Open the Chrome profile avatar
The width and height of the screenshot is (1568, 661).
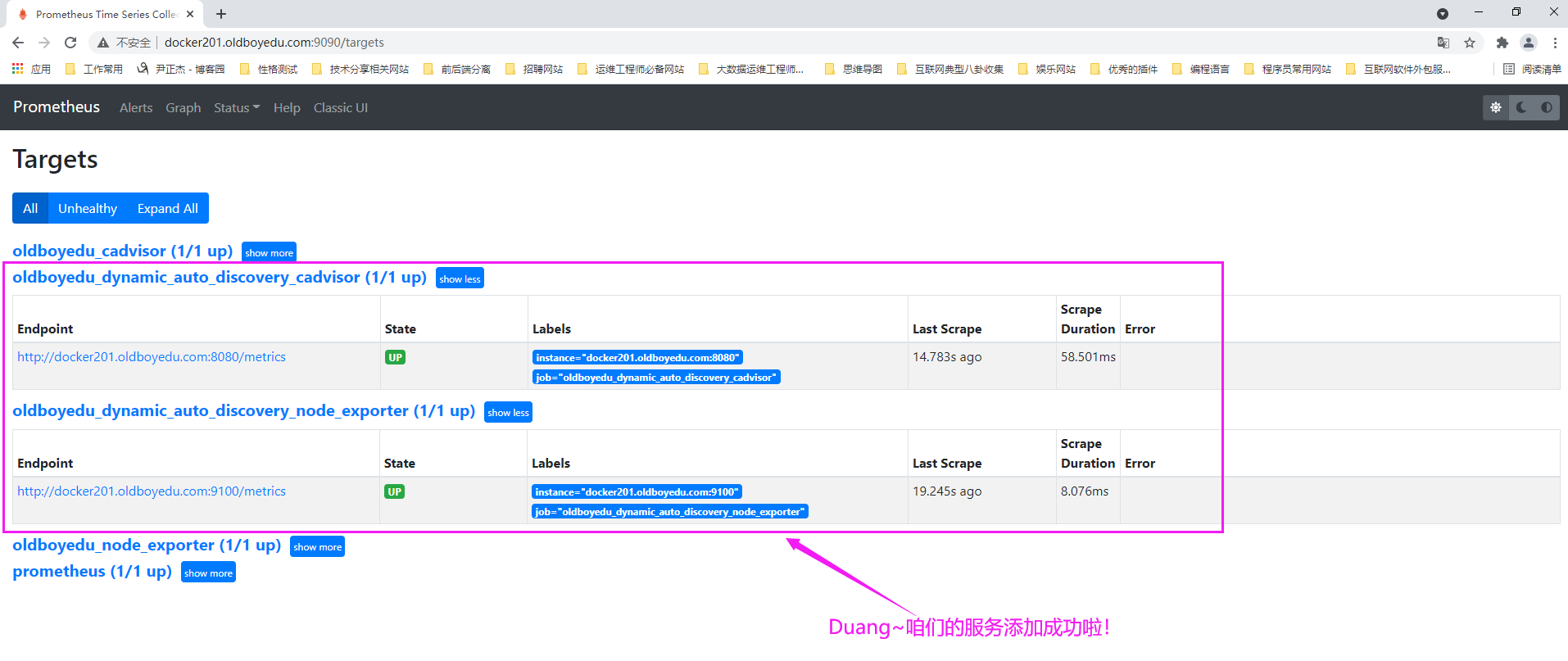point(1528,43)
